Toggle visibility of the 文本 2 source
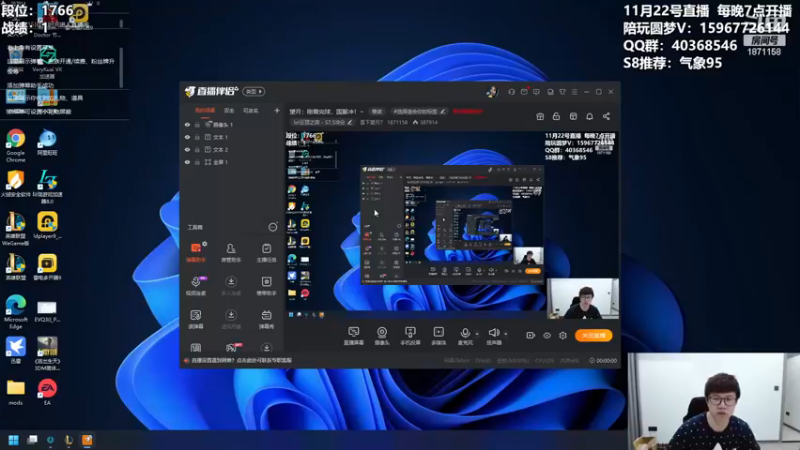This screenshot has height=450, width=800. (187, 149)
